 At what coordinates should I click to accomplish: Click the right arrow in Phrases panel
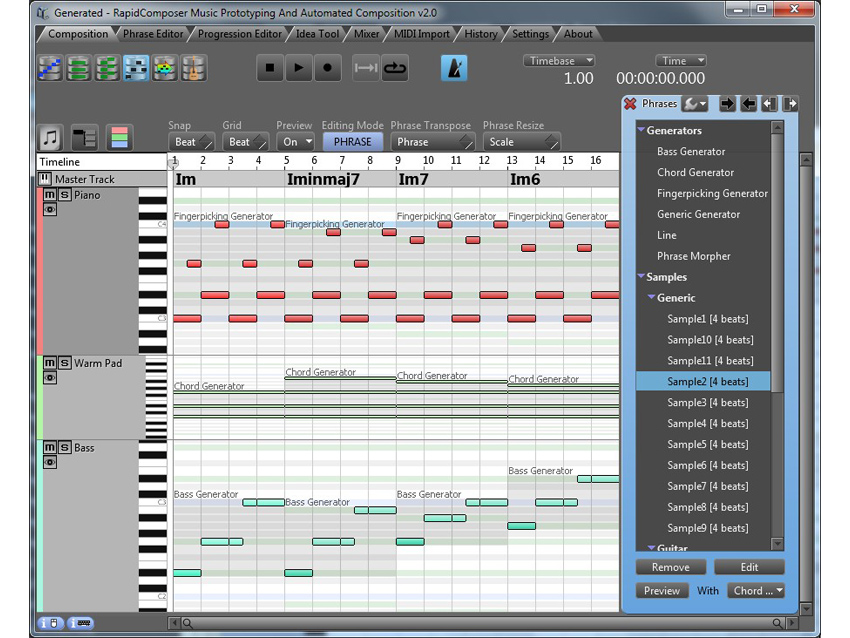point(727,104)
